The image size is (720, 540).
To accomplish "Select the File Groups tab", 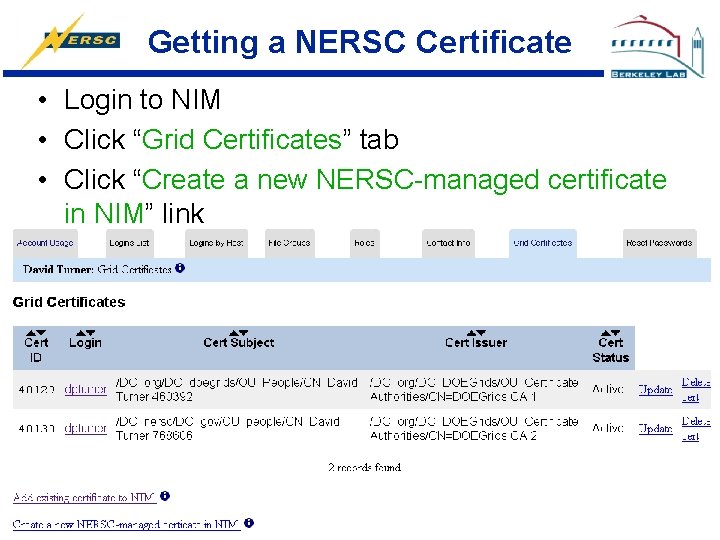I will click(289, 243).
